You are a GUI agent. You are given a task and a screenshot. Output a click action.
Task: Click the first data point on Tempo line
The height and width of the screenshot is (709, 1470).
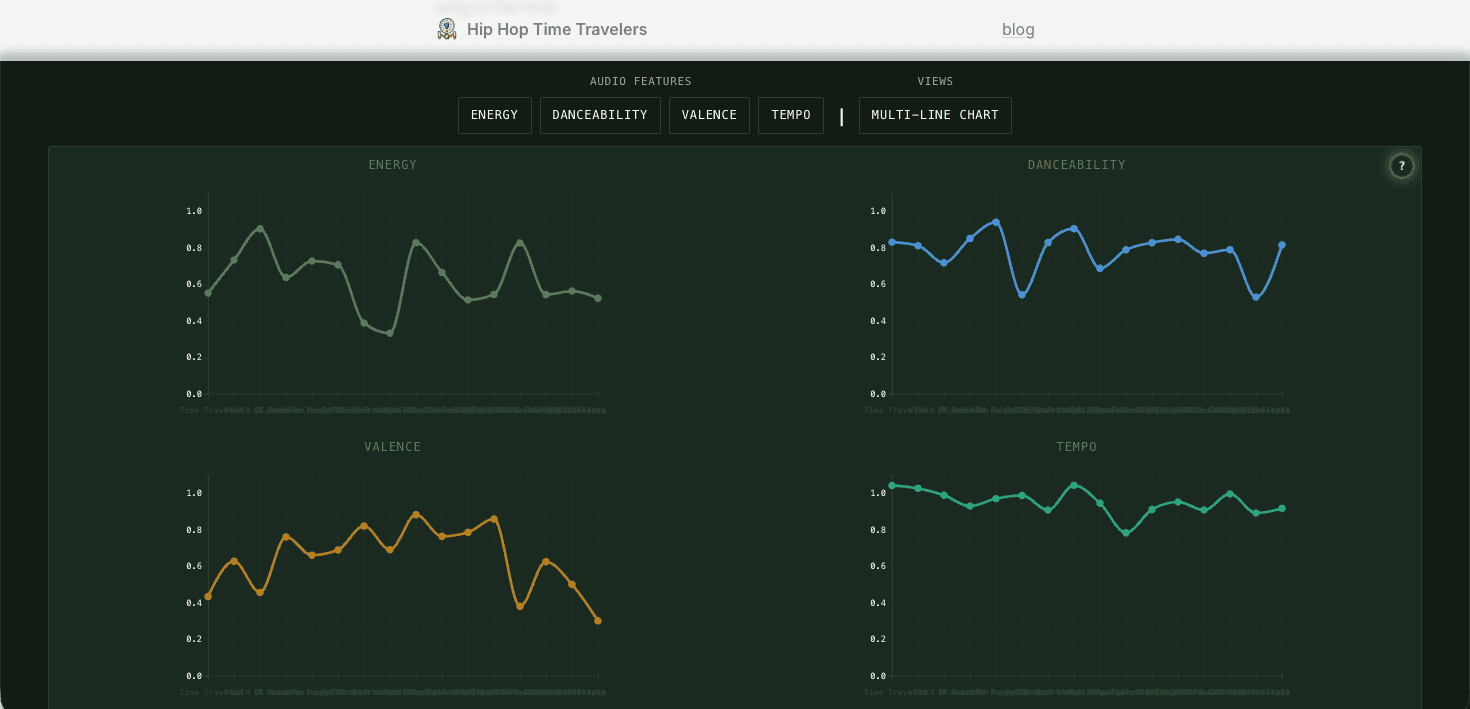point(892,485)
